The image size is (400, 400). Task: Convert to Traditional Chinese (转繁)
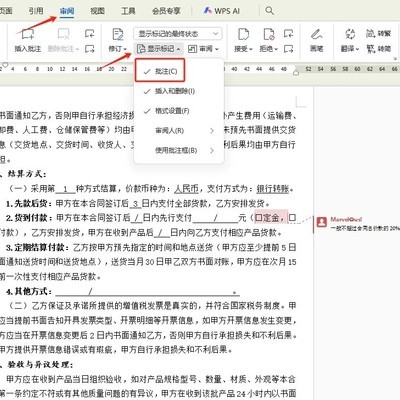coord(378,33)
